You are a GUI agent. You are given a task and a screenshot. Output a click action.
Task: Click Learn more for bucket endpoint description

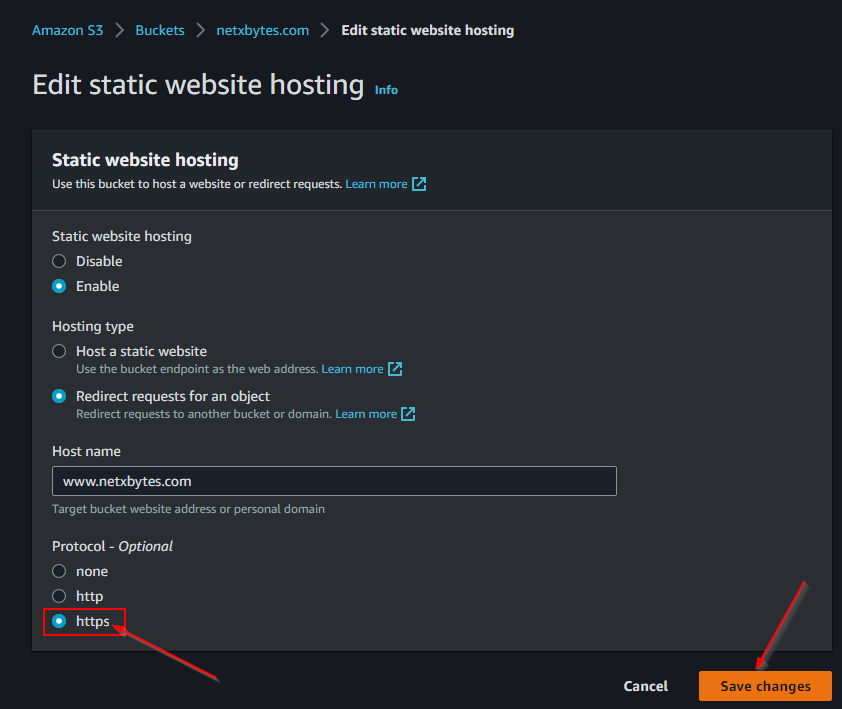tap(352, 369)
